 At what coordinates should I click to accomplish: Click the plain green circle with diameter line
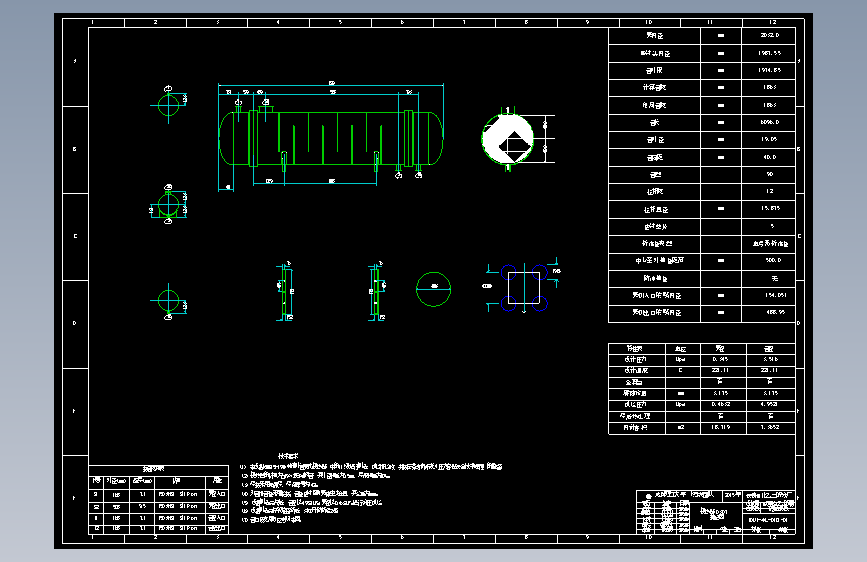coord(434,289)
